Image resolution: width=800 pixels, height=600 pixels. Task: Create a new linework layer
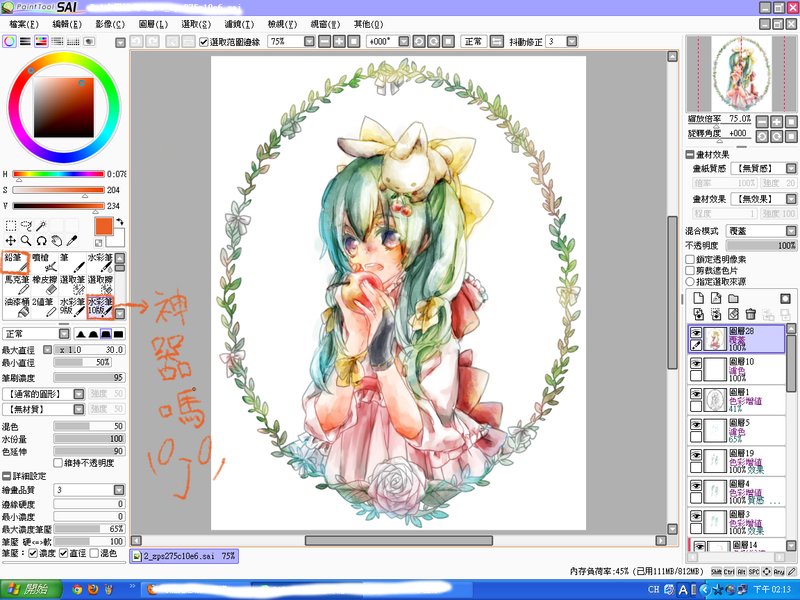coord(716,298)
